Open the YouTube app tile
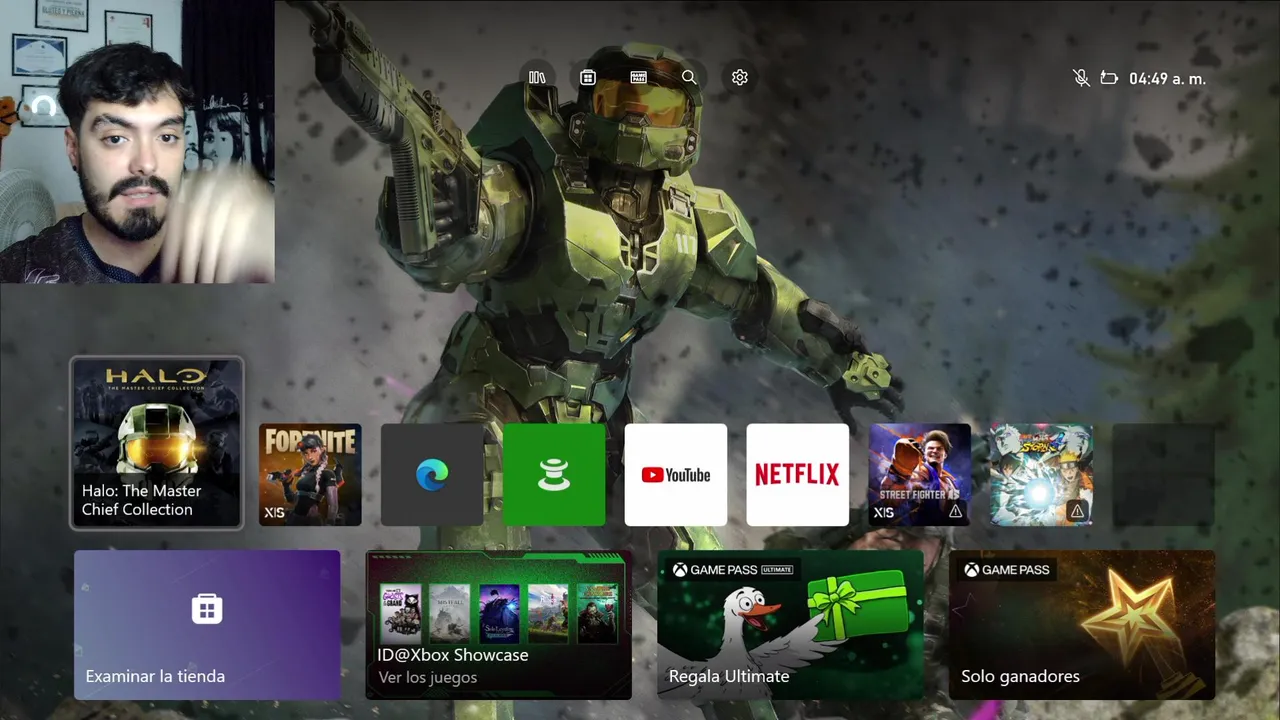 click(676, 474)
